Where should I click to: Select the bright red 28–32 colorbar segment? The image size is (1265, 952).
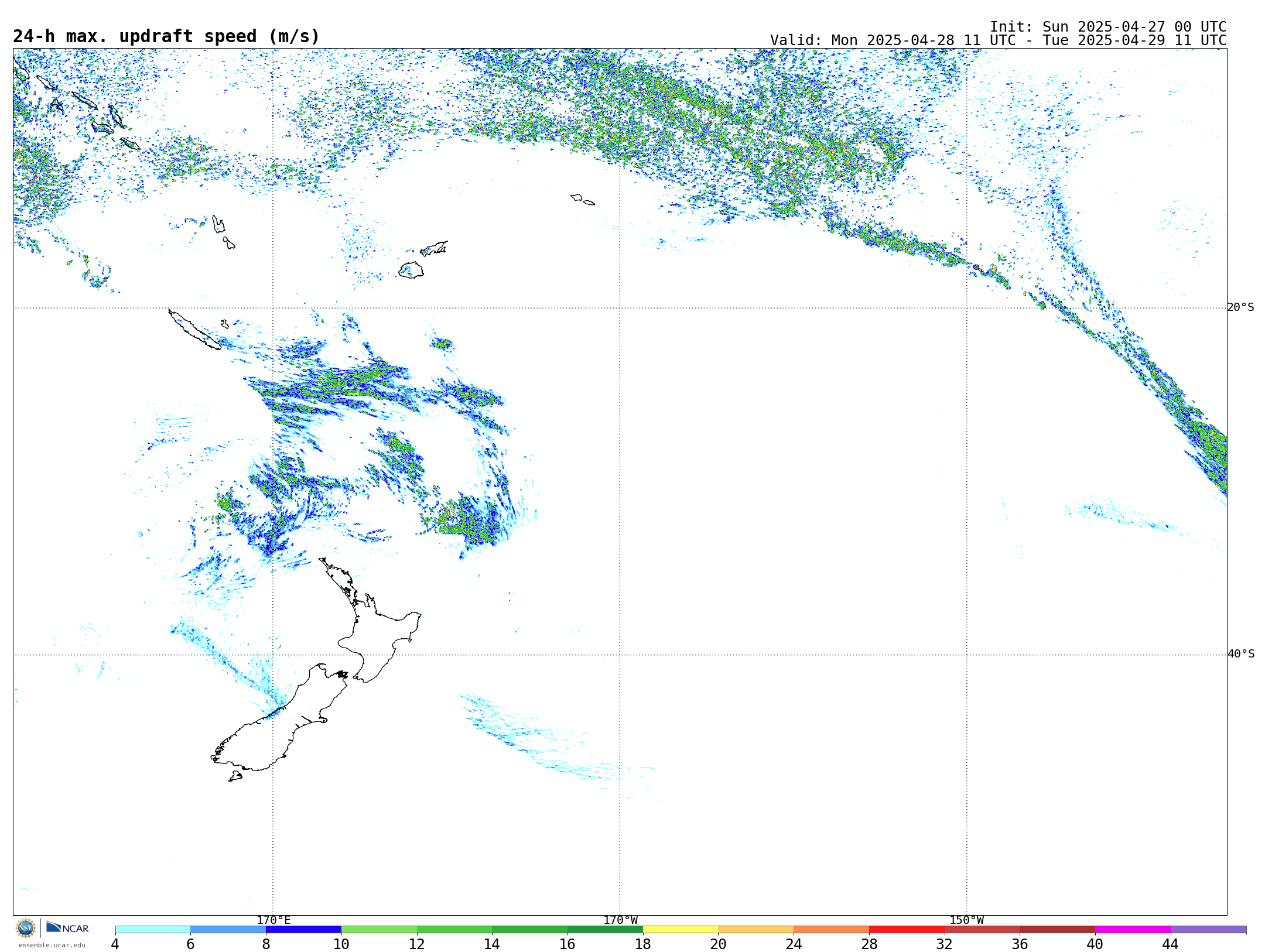tap(907, 929)
